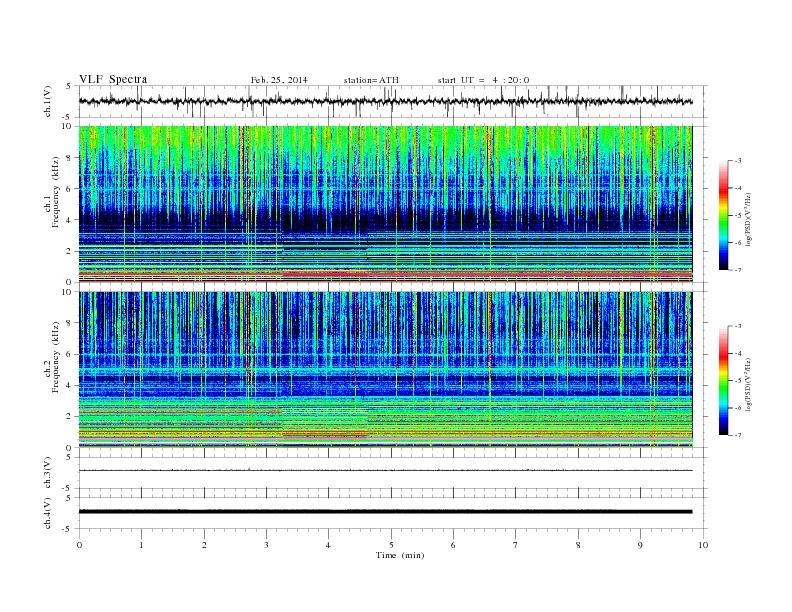
Task: Click the ch.1 spectrogram 4 kHz tick label
Action: (69, 220)
